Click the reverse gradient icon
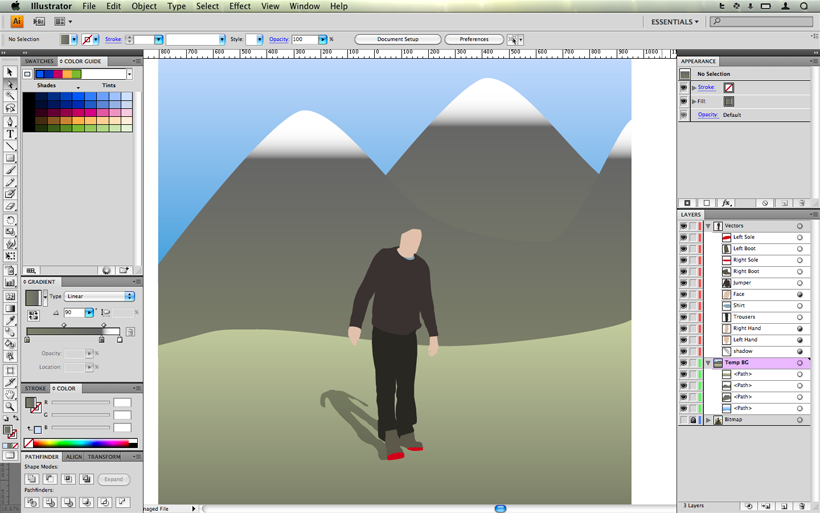820x513 pixels. [x=33, y=315]
